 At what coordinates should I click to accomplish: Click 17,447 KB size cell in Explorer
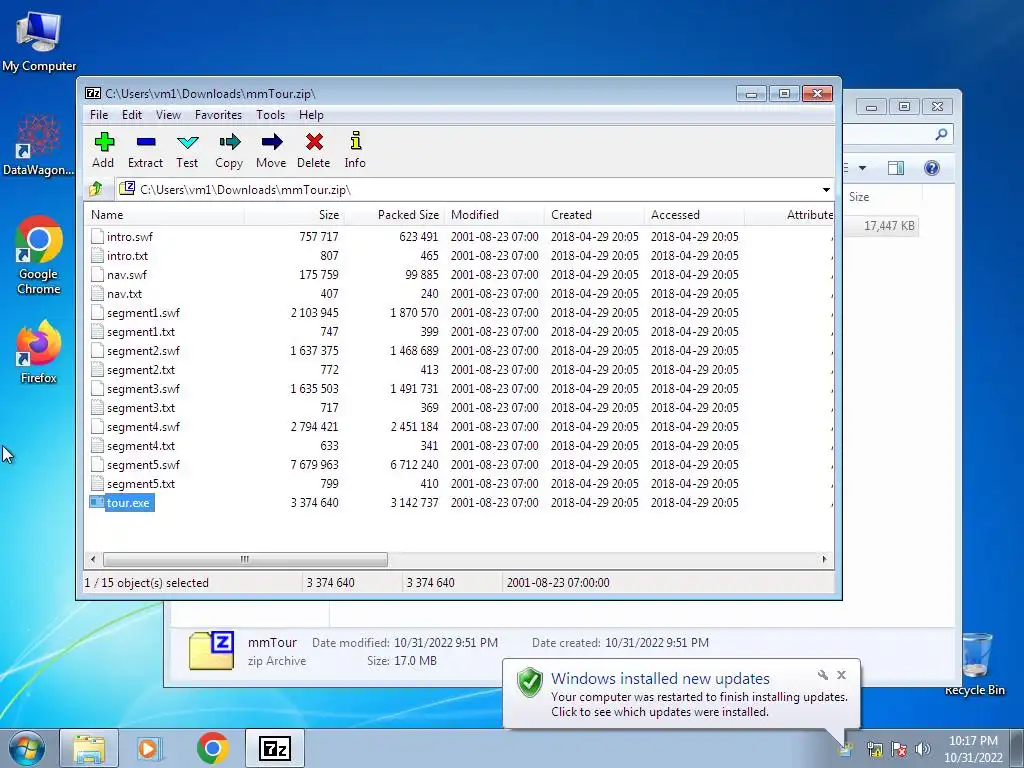[x=889, y=226]
